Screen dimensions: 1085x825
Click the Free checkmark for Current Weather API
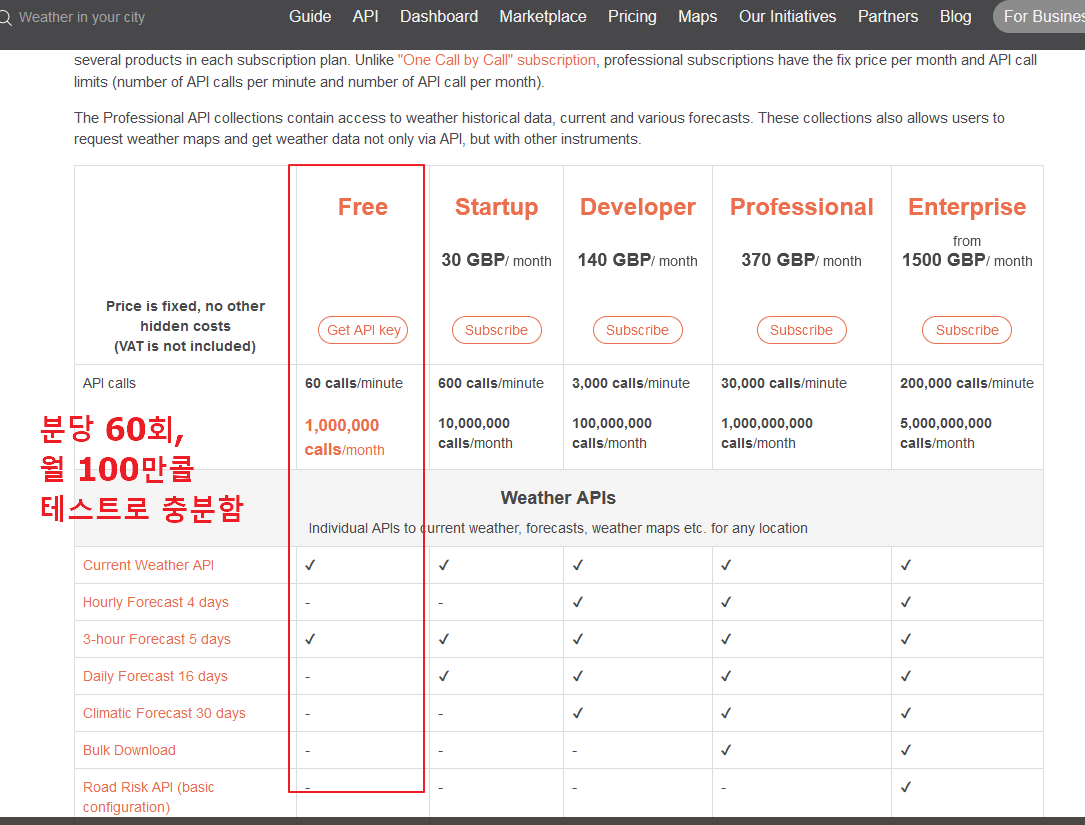(310, 565)
